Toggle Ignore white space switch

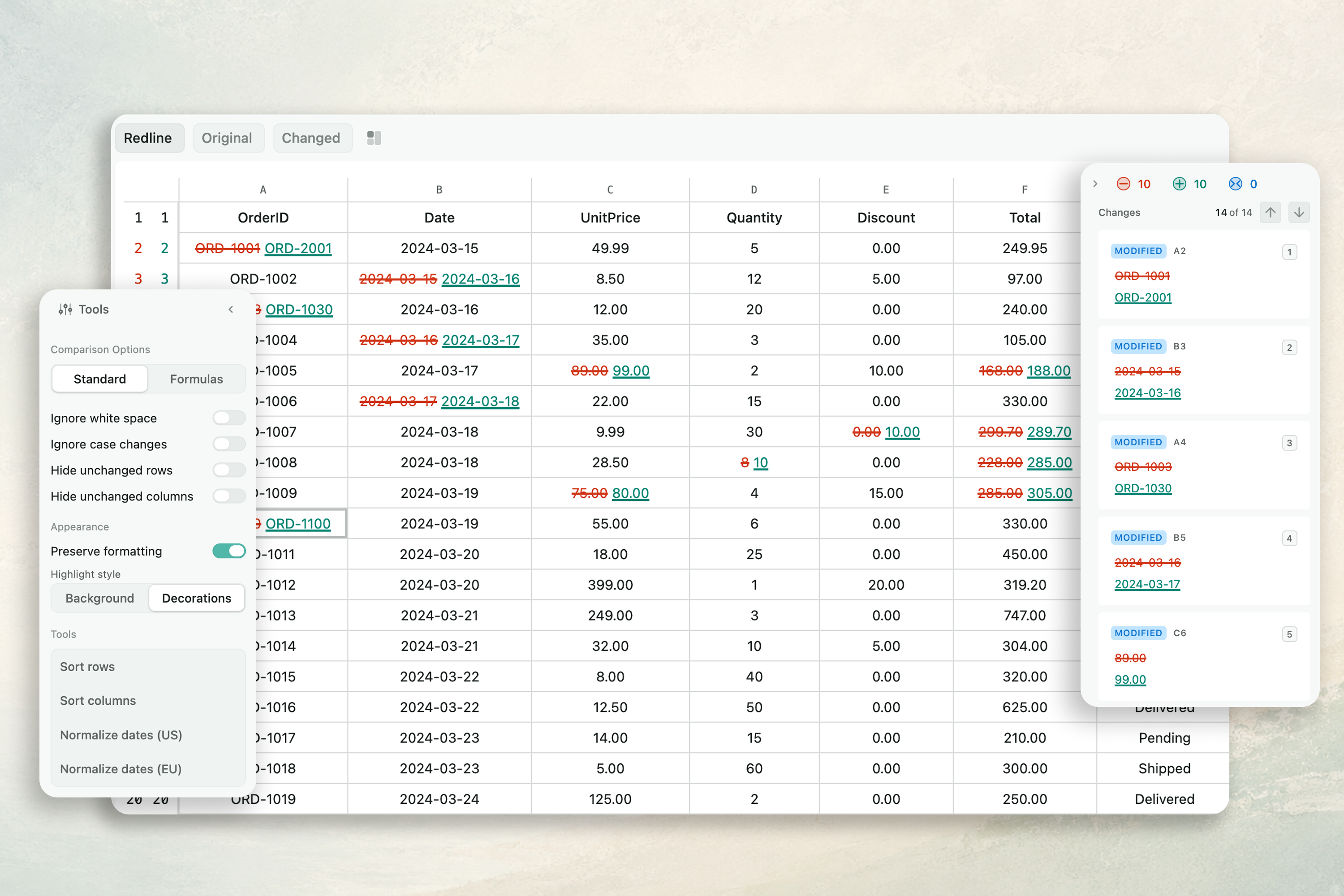coord(229,418)
